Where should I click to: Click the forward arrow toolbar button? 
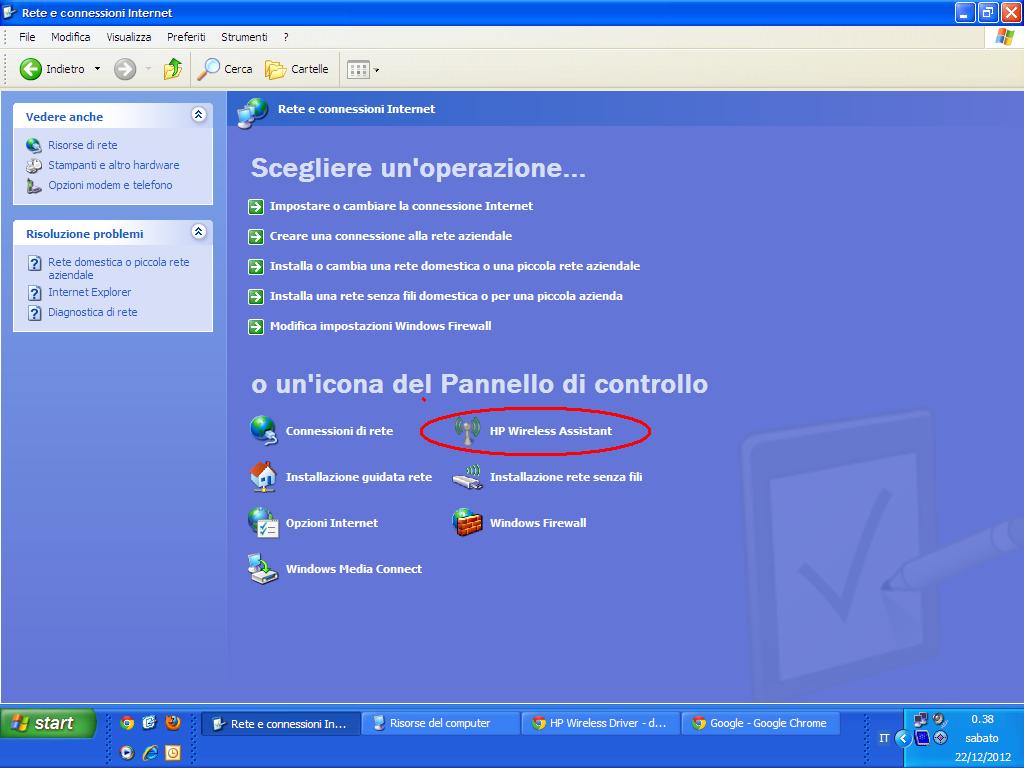(125, 69)
